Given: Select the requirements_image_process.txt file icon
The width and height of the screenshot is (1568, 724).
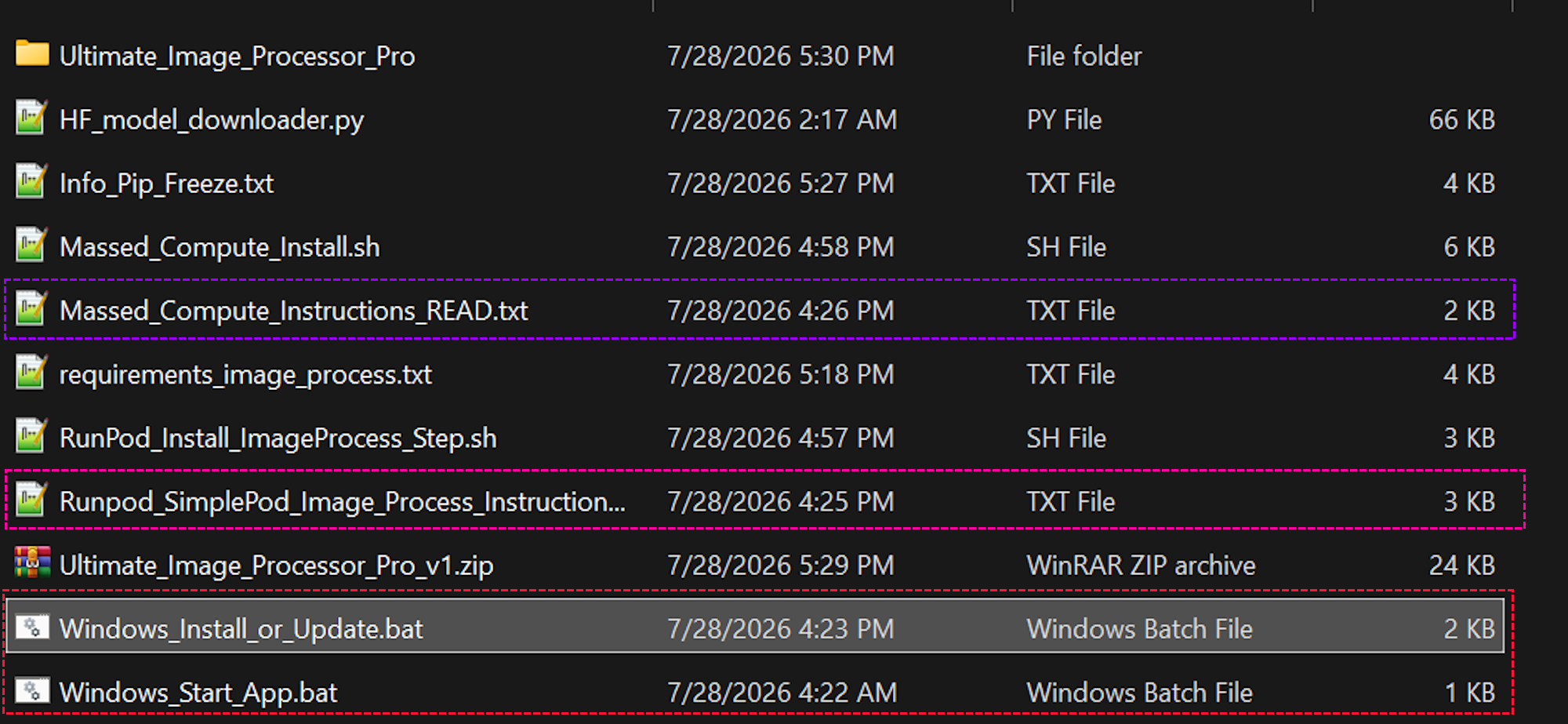Looking at the screenshot, I should pyautogui.click(x=31, y=372).
